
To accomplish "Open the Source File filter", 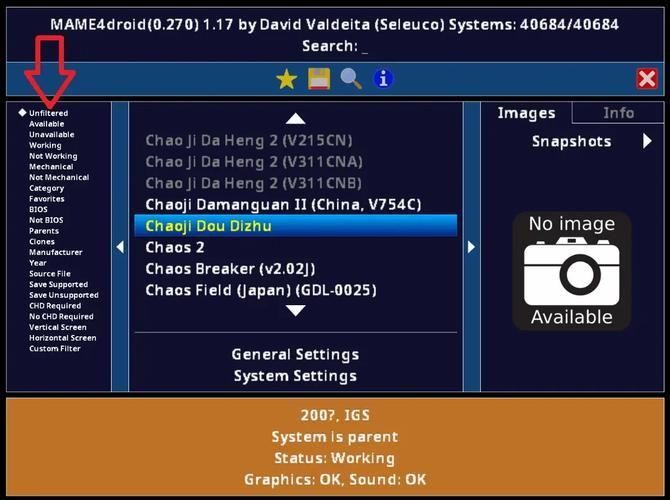I will [x=50, y=274].
